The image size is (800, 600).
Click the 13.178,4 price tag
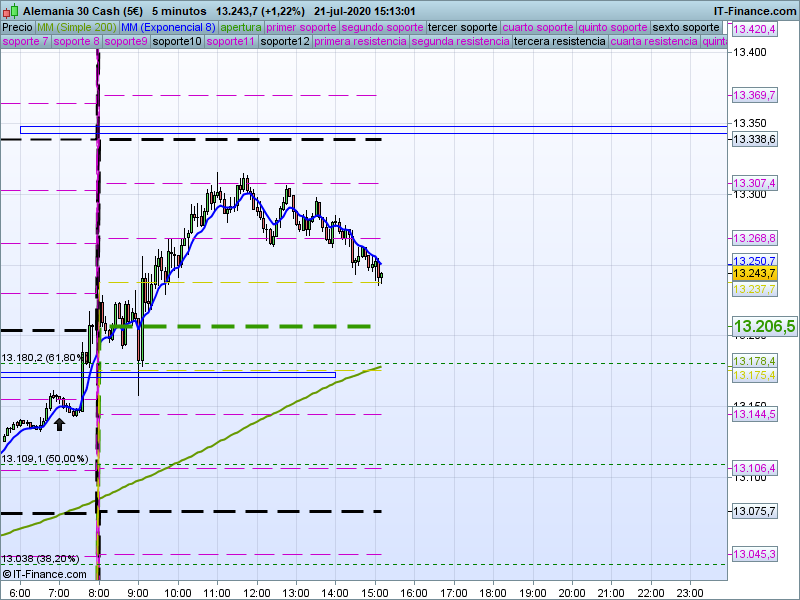tap(754, 361)
